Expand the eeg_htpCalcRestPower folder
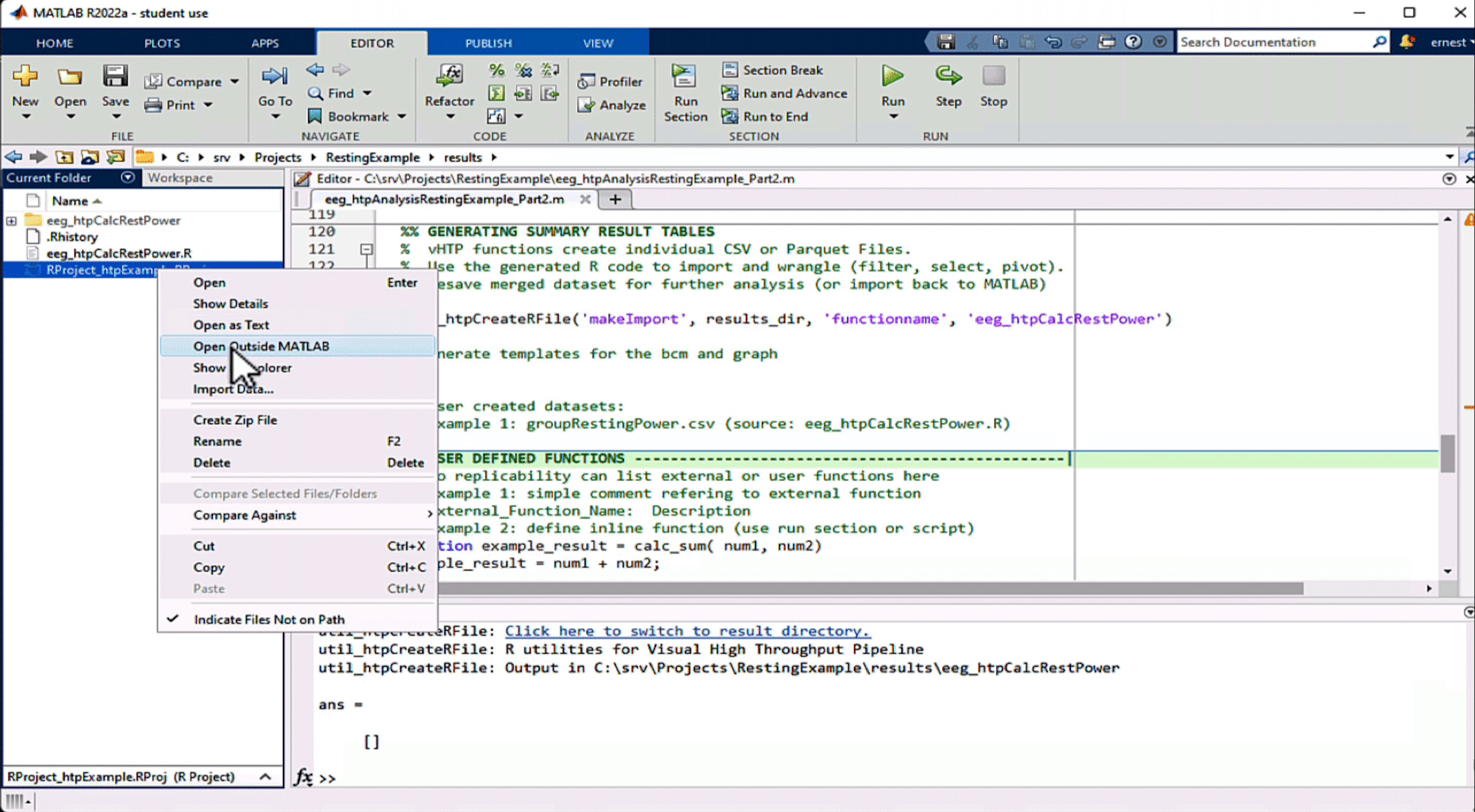Viewport: 1475px width, 812px height. 12,221
